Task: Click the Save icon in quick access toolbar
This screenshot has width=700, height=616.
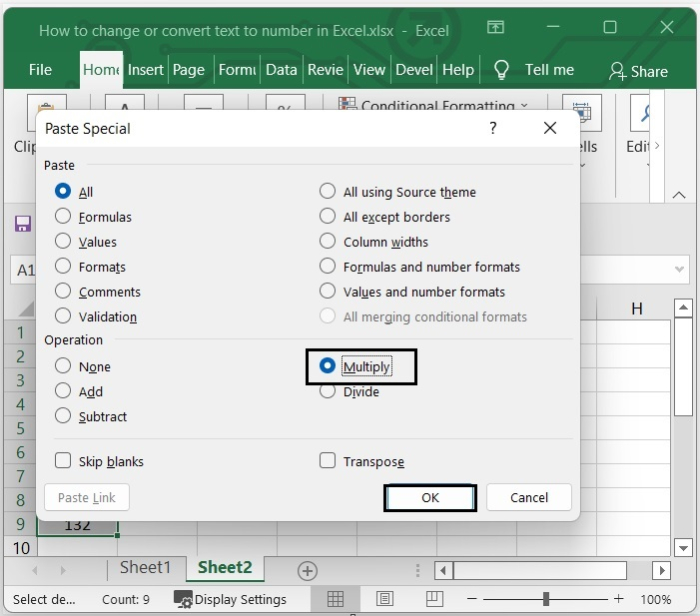Action: click(22, 224)
